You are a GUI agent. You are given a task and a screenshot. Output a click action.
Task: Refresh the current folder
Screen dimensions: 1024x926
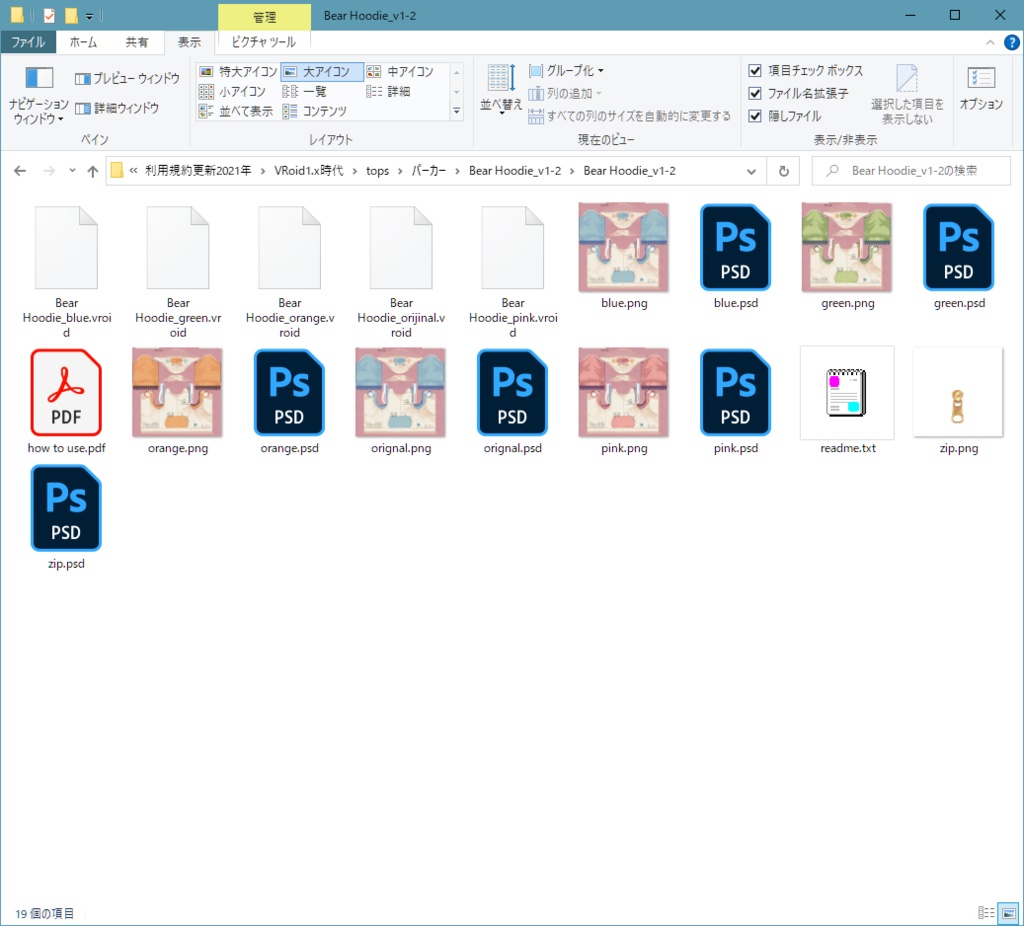pos(784,171)
